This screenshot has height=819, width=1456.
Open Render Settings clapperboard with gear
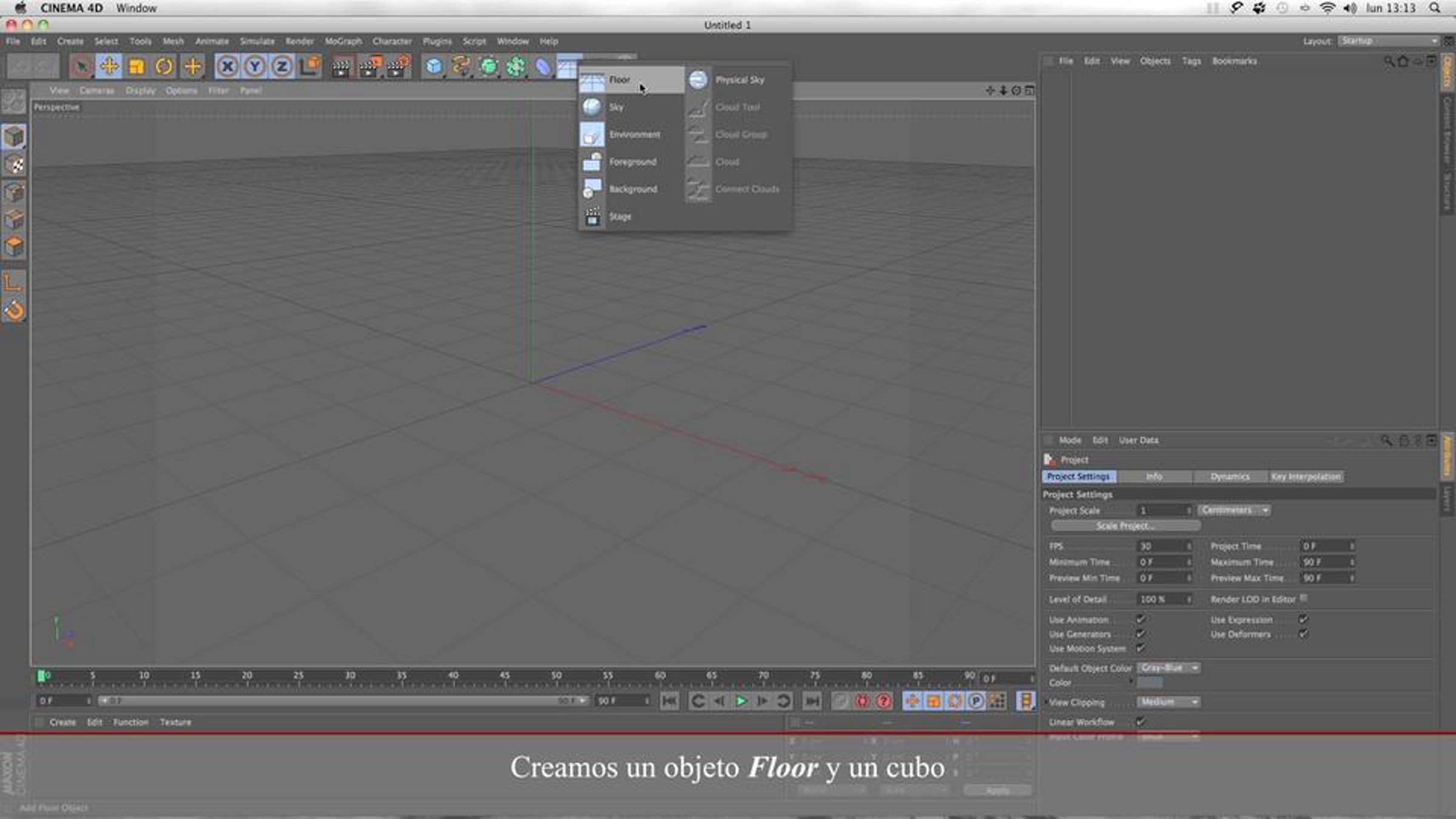click(x=397, y=66)
